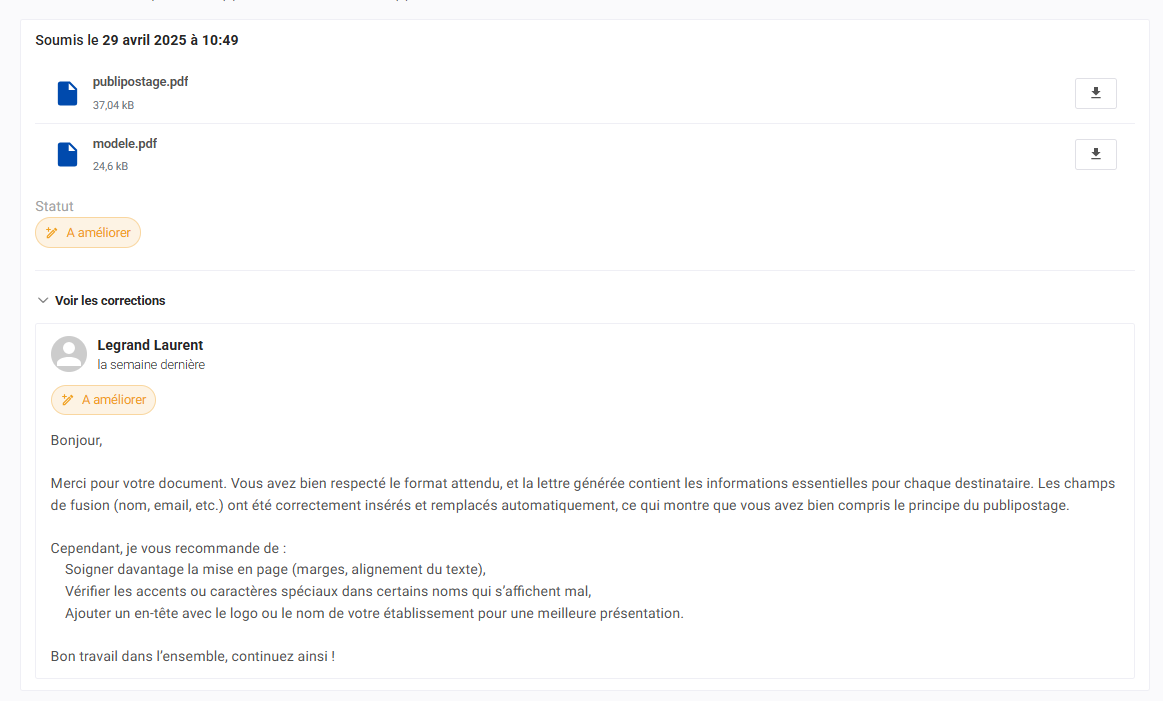Click the pencil icon in the Statut badge
1163x701 pixels.
point(52,233)
